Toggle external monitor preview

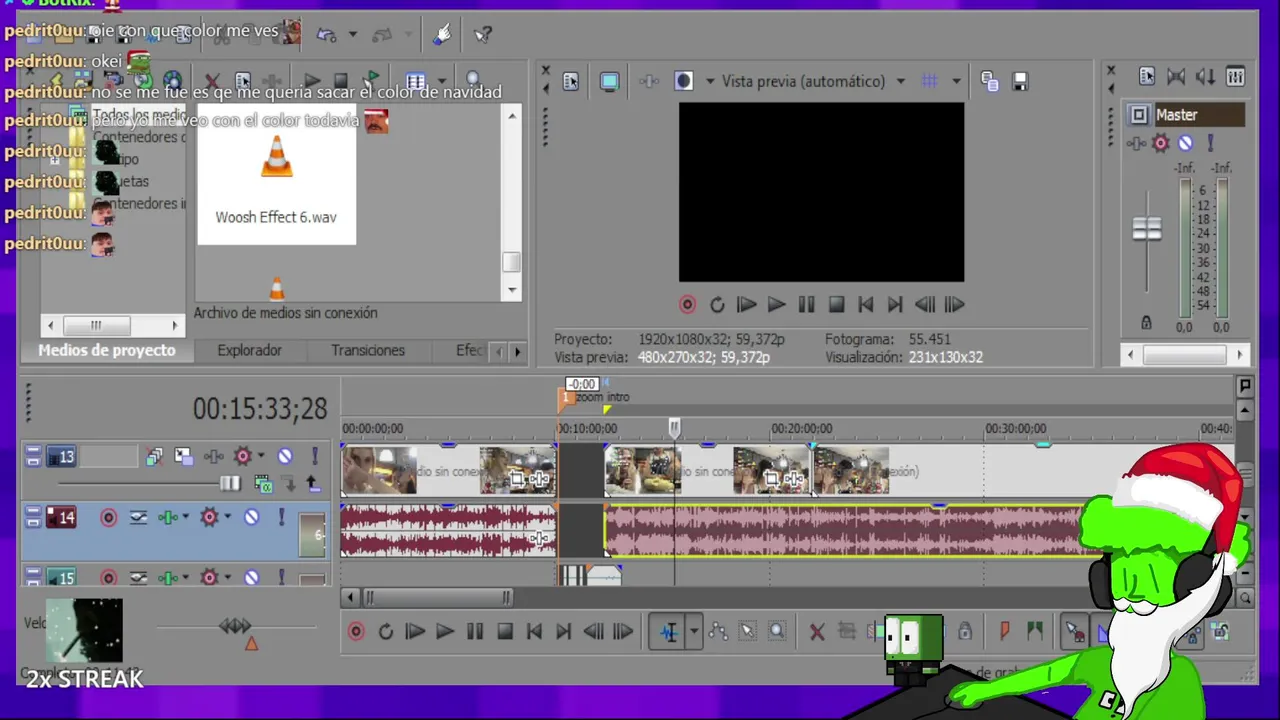pyautogui.click(x=609, y=82)
